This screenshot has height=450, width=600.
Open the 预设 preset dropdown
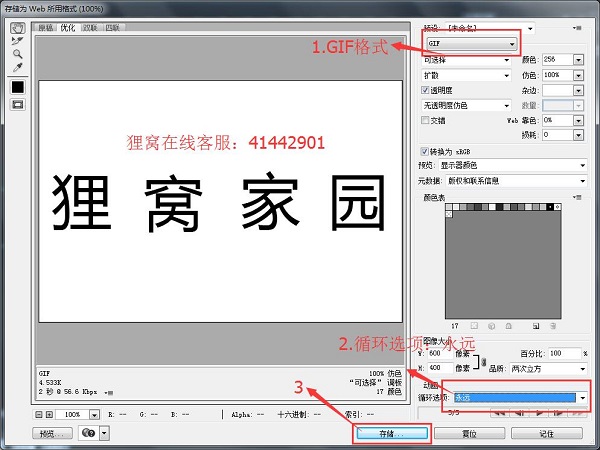click(490, 28)
